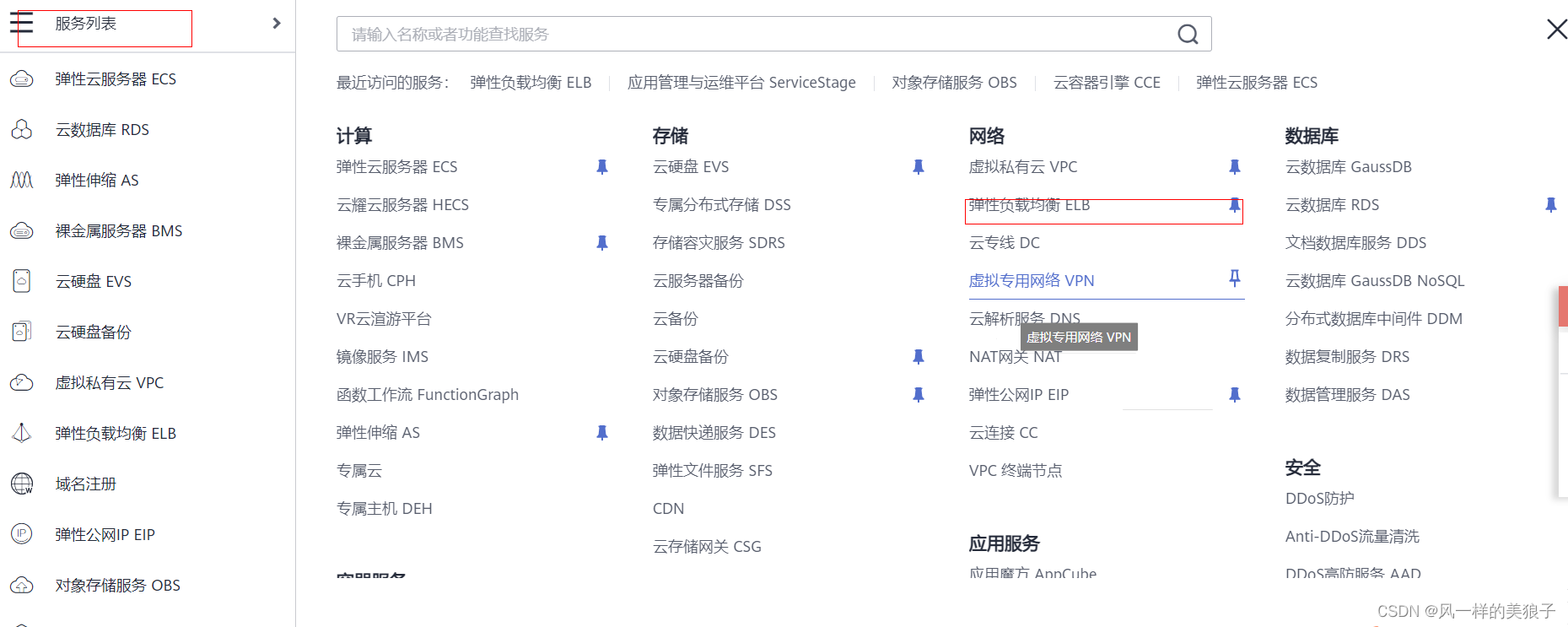The image size is (1568, 627).
Task: Unpin 弹性公网IP EIP in 网络 column
Action: pos(1235,395)
